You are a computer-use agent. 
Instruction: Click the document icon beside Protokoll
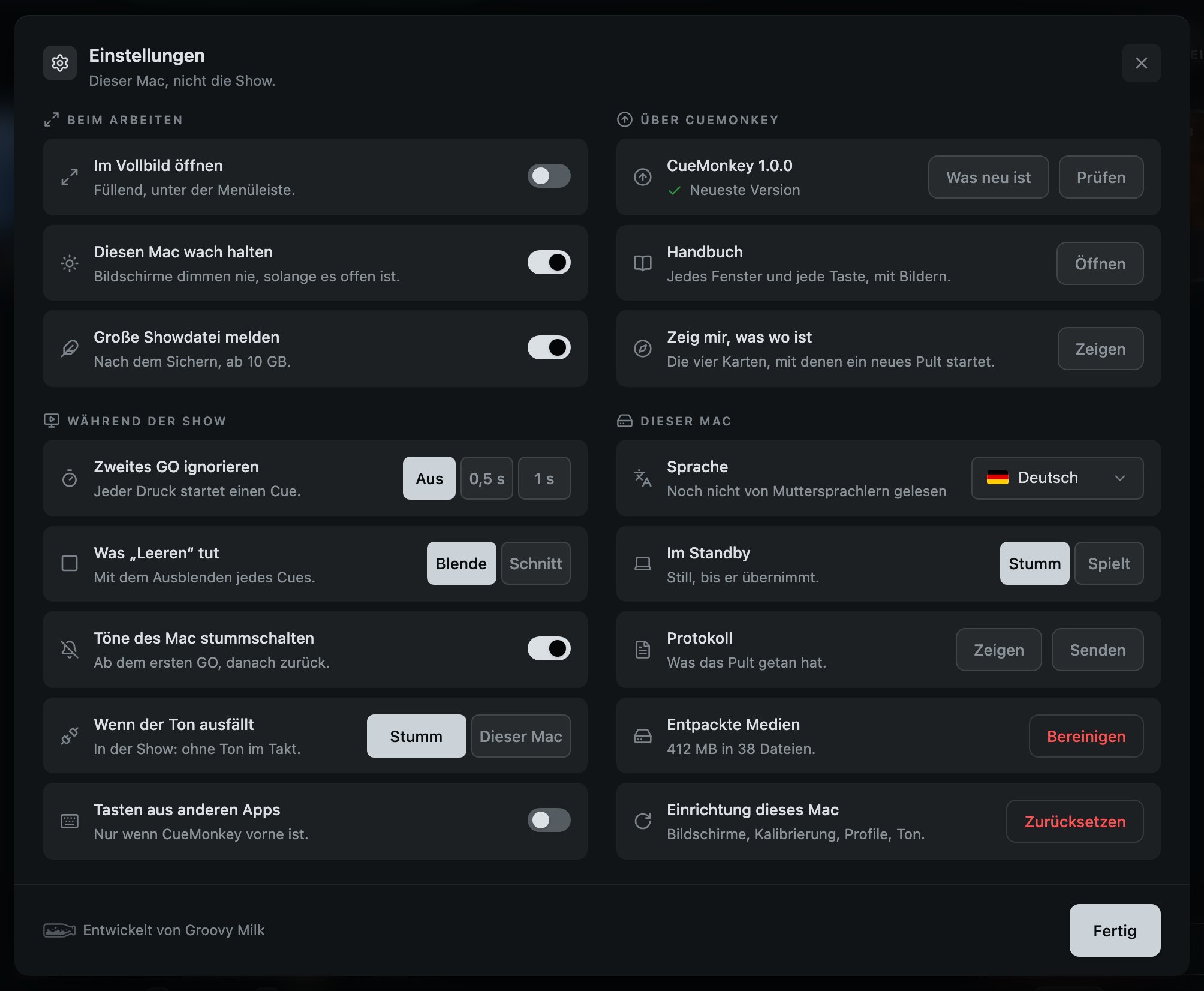(643, 650)
